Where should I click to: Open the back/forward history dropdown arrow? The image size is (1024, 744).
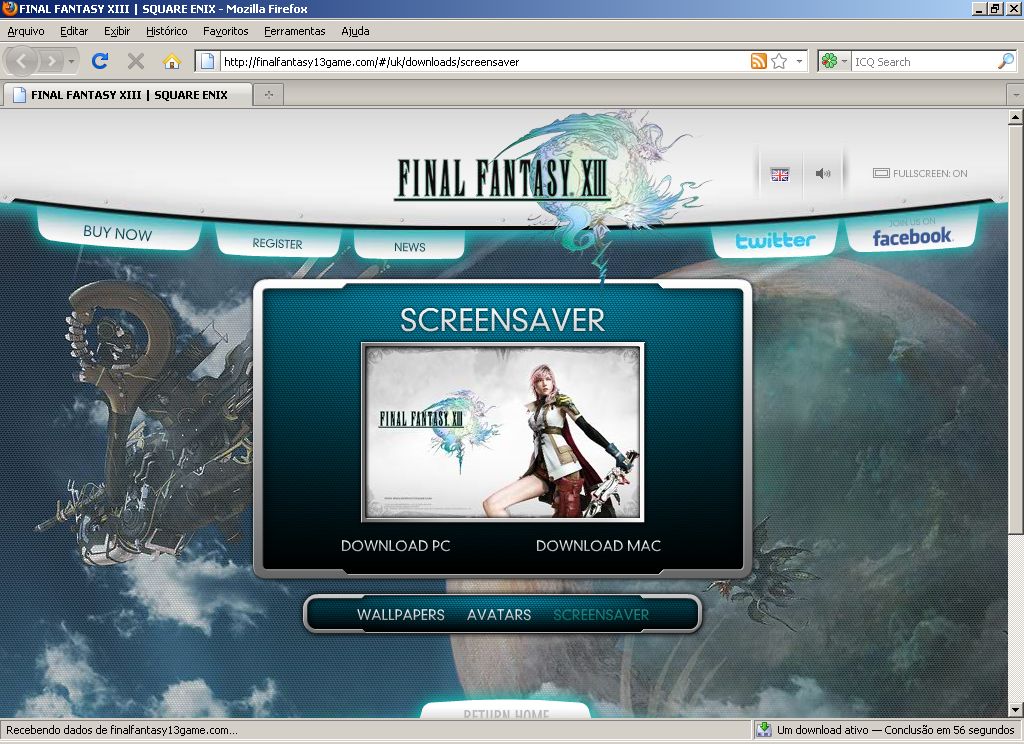pyautogui.click(x=72, y=61)
